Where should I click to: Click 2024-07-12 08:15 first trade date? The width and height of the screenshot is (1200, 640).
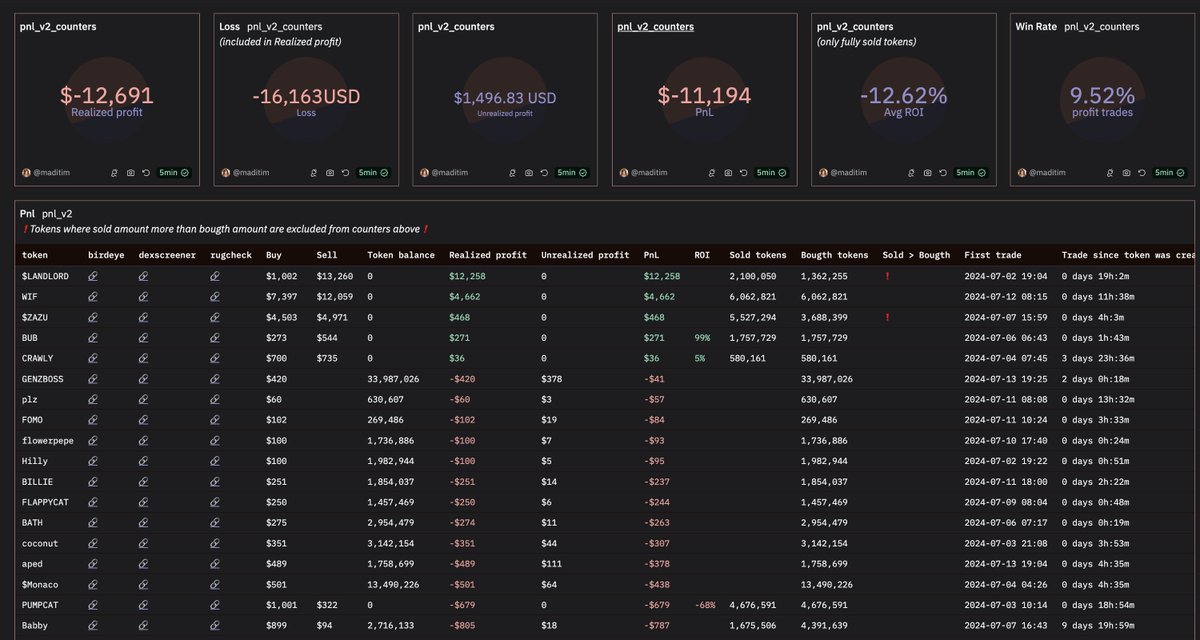tap(1006, 297)
